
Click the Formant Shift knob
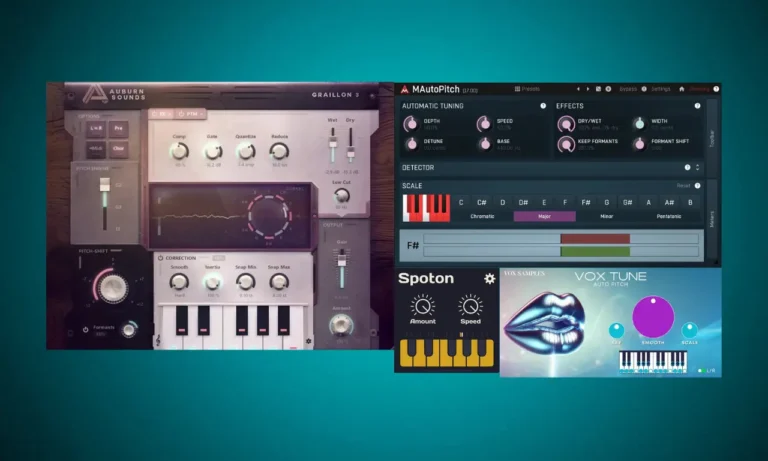[639, 144]
